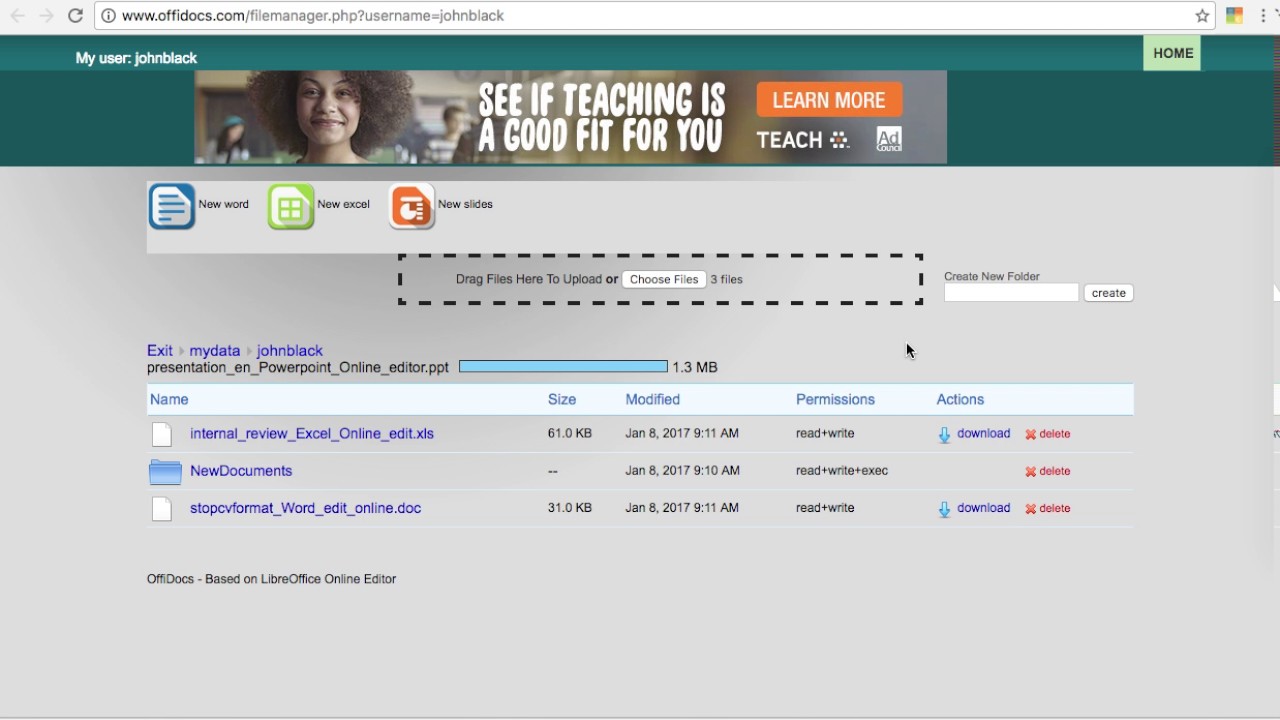Download stopcvformat doc via download link

(984, 508)
